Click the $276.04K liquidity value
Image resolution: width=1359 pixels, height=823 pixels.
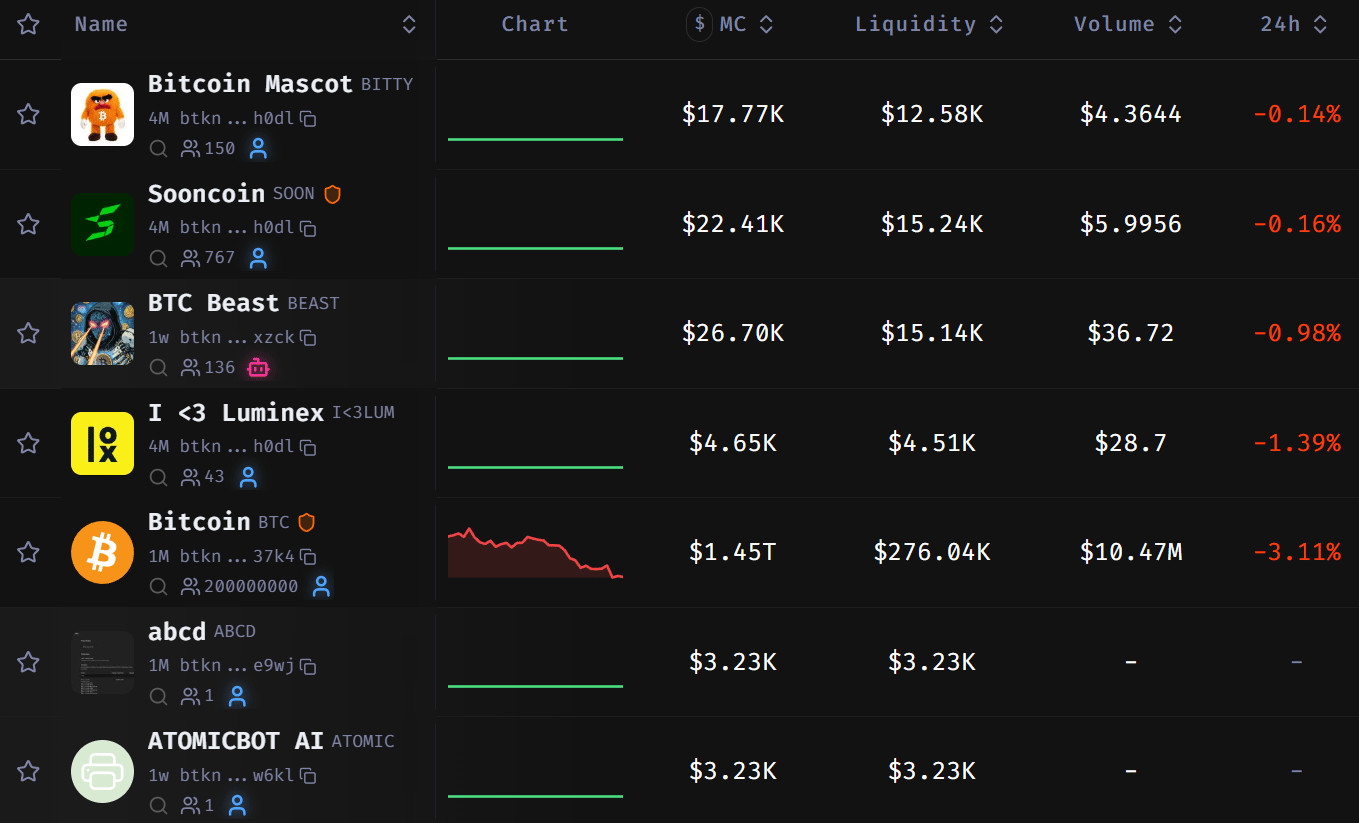[x=932, y=552]
